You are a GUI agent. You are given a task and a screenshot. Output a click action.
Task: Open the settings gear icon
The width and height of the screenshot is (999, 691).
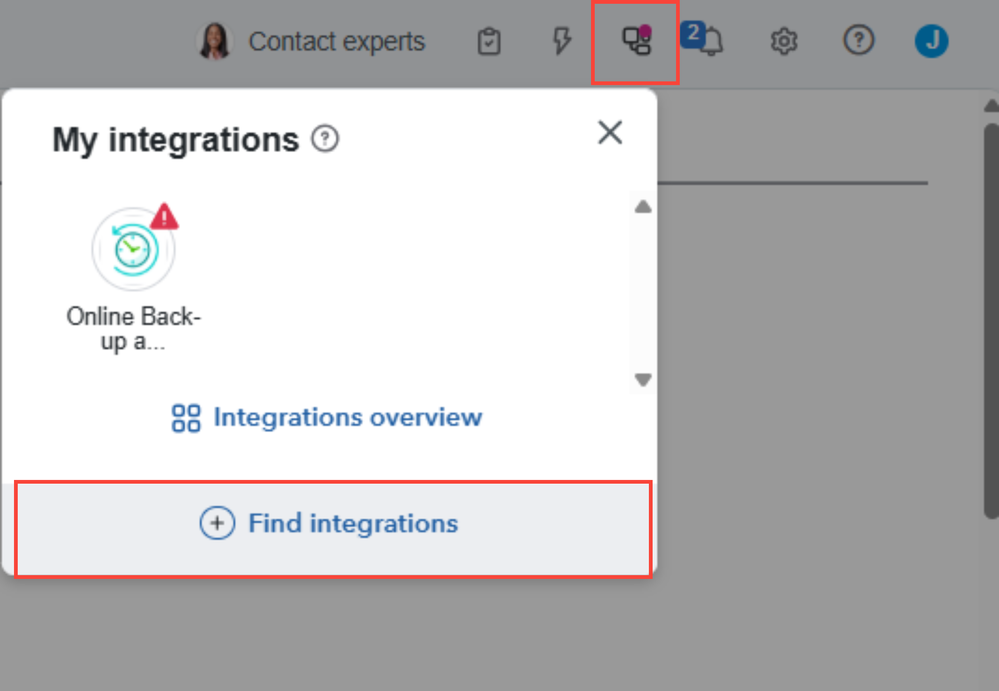click(783, 41)
